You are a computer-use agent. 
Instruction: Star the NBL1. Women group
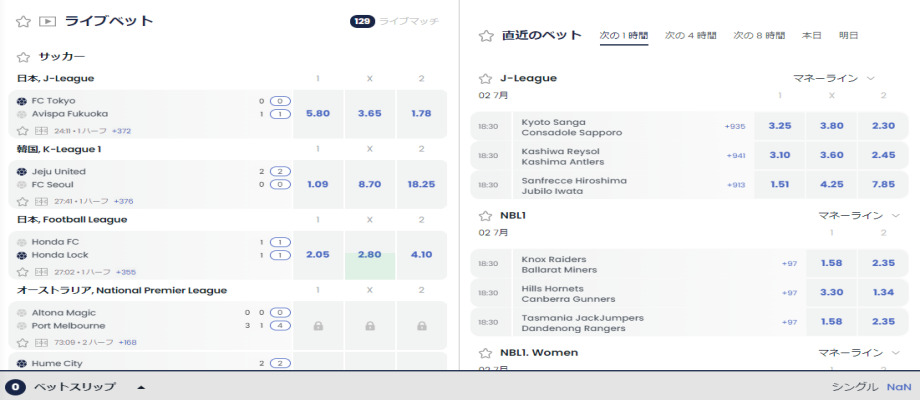coord(485,353)
